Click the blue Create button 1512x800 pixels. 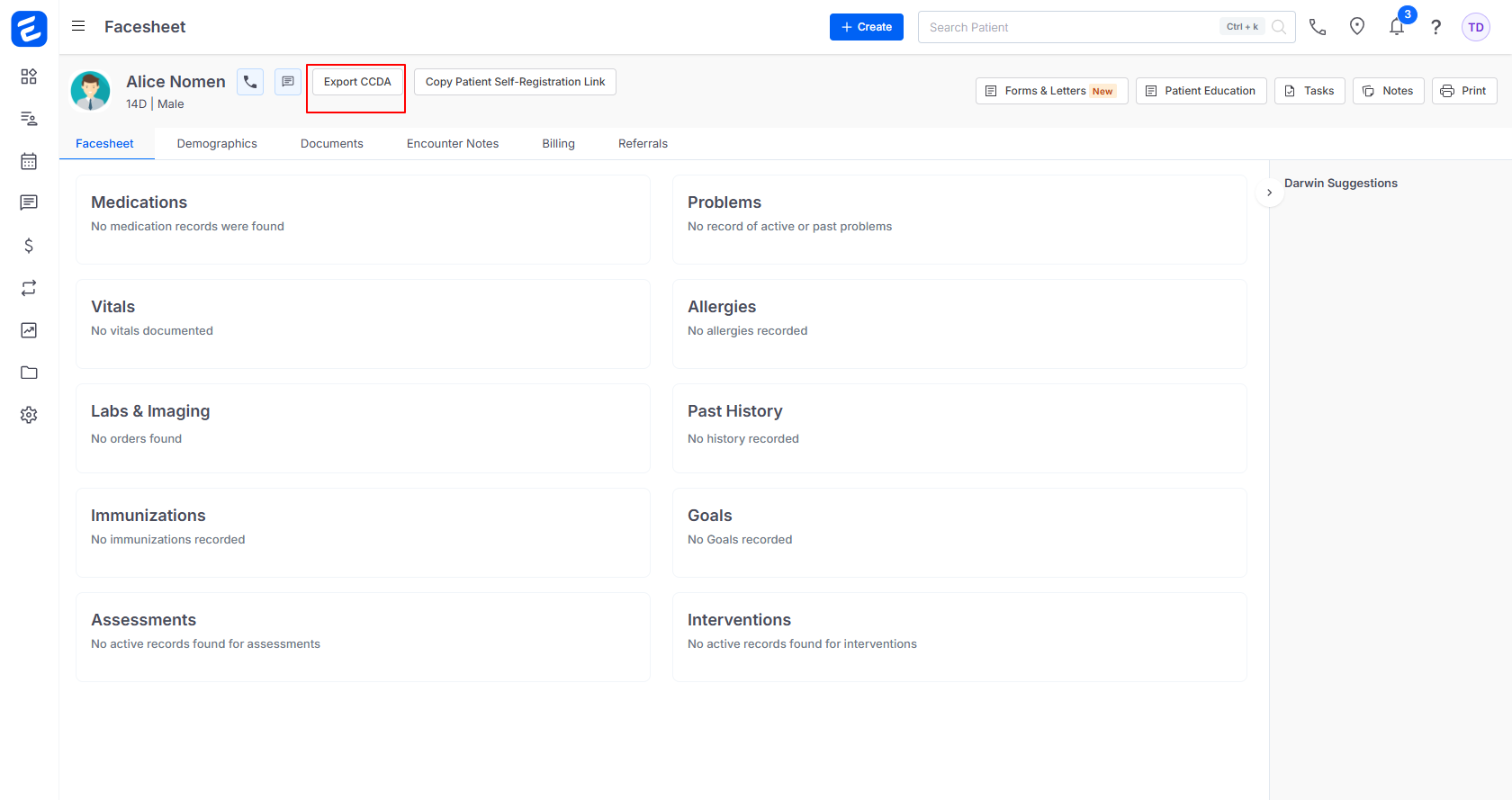point(866,27)
